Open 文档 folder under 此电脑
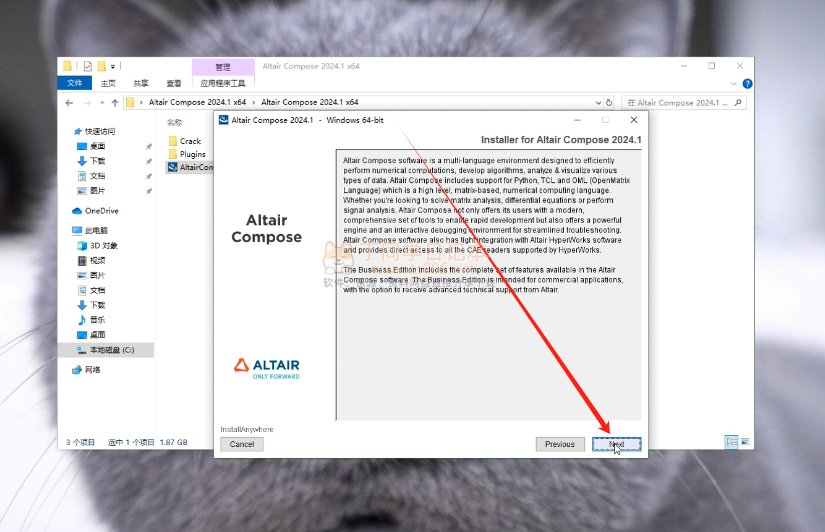The width and height of the screenshot is (825, 532). click(92, 290)
